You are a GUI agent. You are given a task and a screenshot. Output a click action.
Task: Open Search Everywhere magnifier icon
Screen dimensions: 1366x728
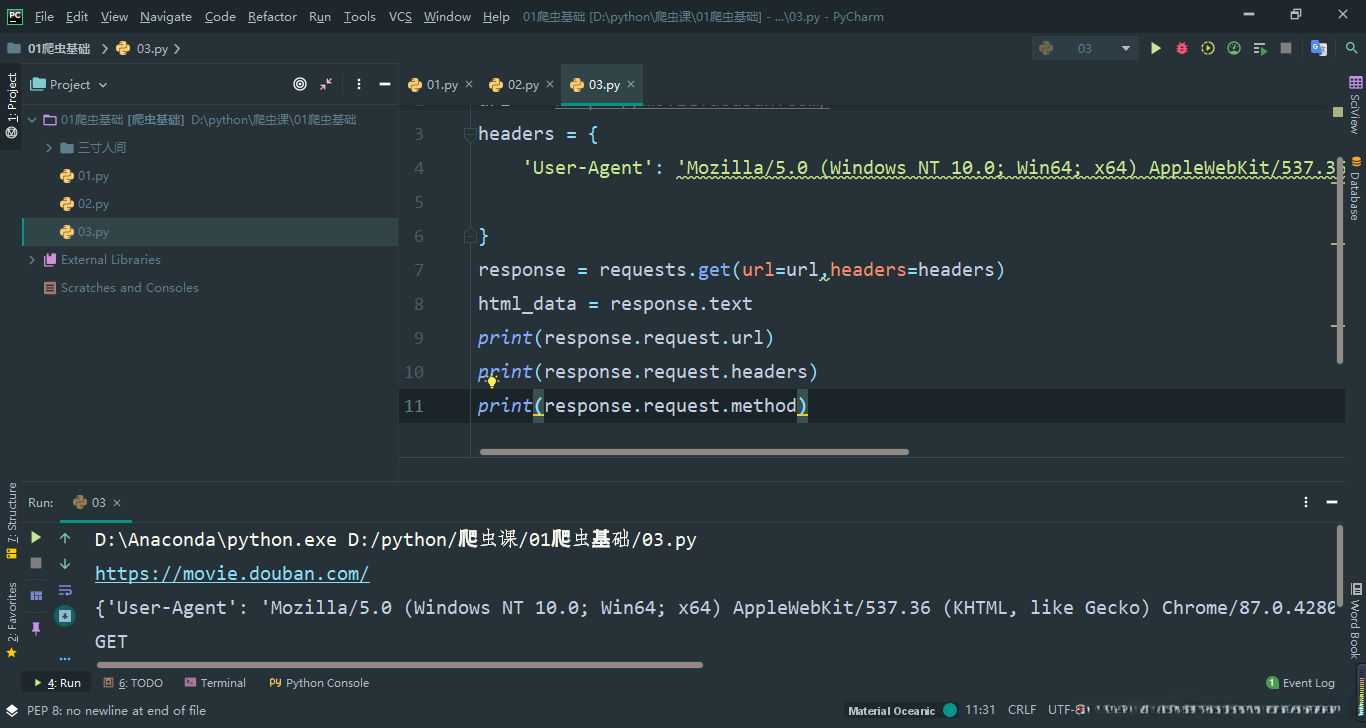1351,48
